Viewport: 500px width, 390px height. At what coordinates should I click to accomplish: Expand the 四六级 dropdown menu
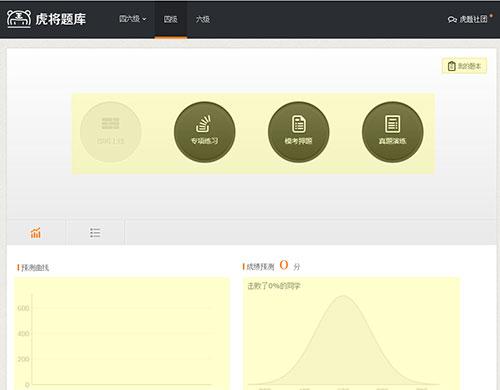pyautogui.click(x=132, y=19)
